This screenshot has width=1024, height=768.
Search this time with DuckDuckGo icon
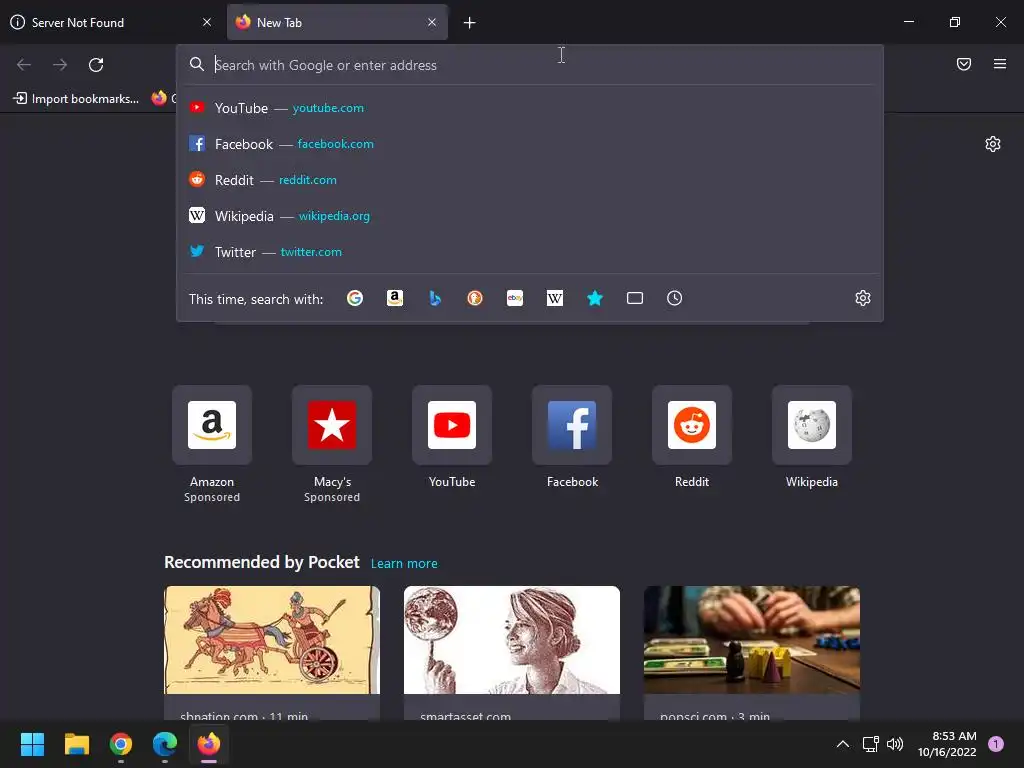[x=475, y=298]
